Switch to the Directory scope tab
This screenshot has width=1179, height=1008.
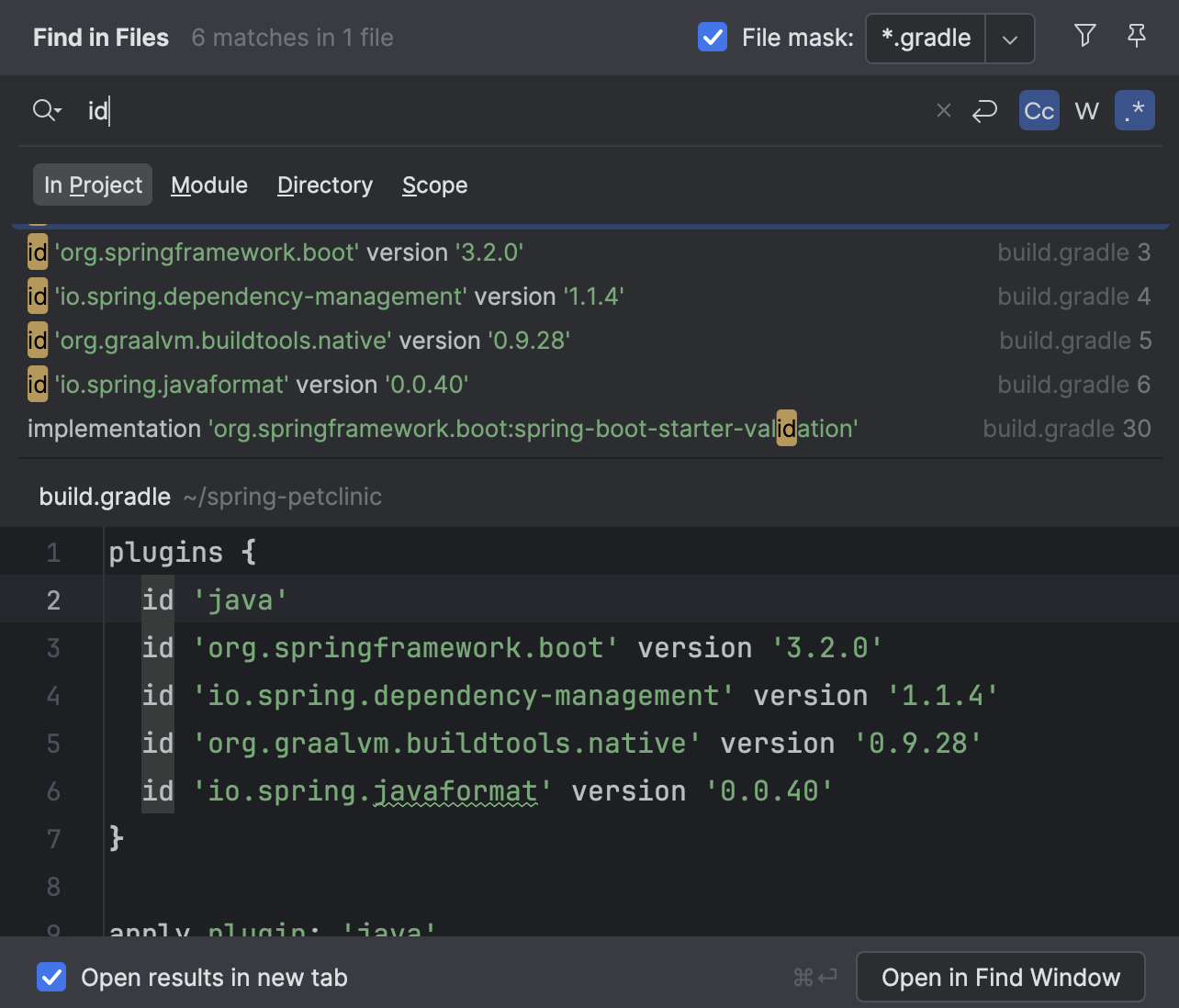325,185
